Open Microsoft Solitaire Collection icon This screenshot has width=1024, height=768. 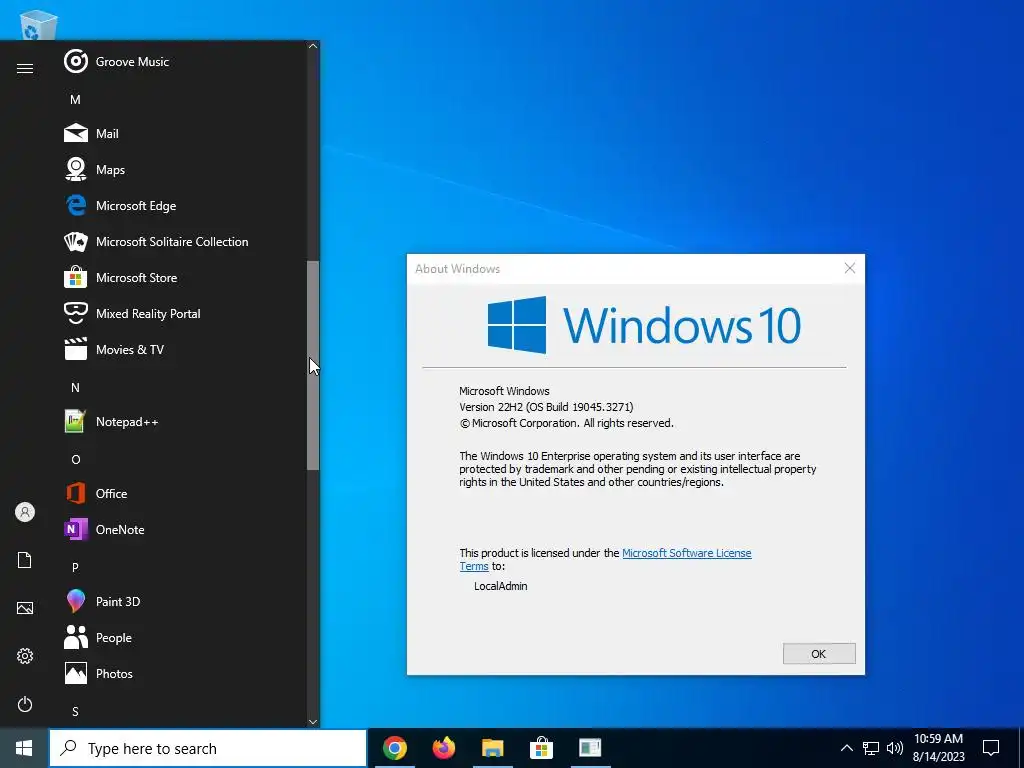pos(76,241)
